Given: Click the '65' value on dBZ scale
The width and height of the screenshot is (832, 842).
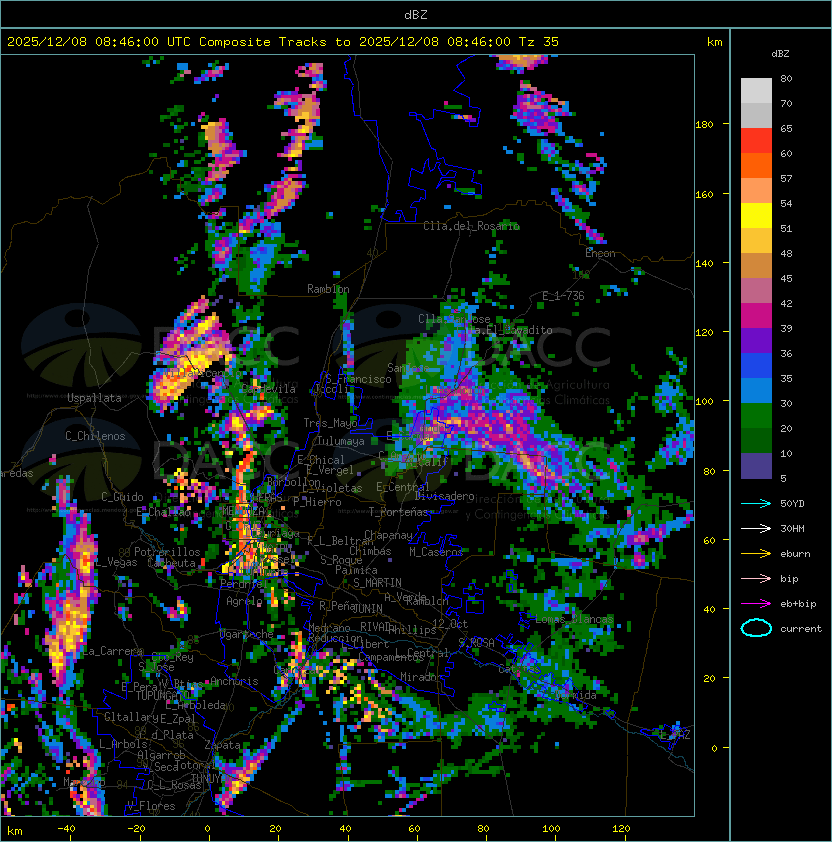Looking at the screenshot, I should point(786,128).
